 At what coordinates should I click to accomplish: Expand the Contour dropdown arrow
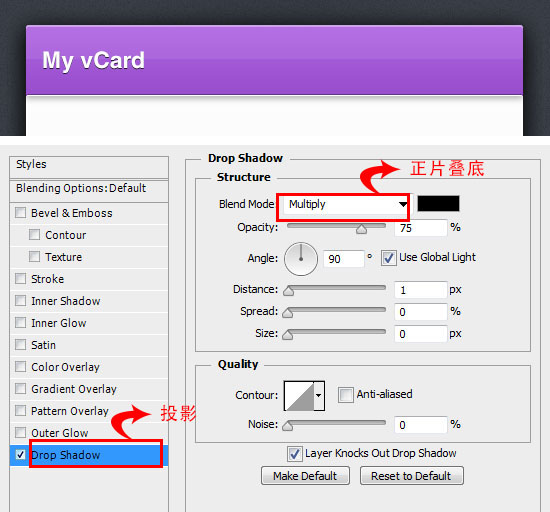click(x=319, y=396)
